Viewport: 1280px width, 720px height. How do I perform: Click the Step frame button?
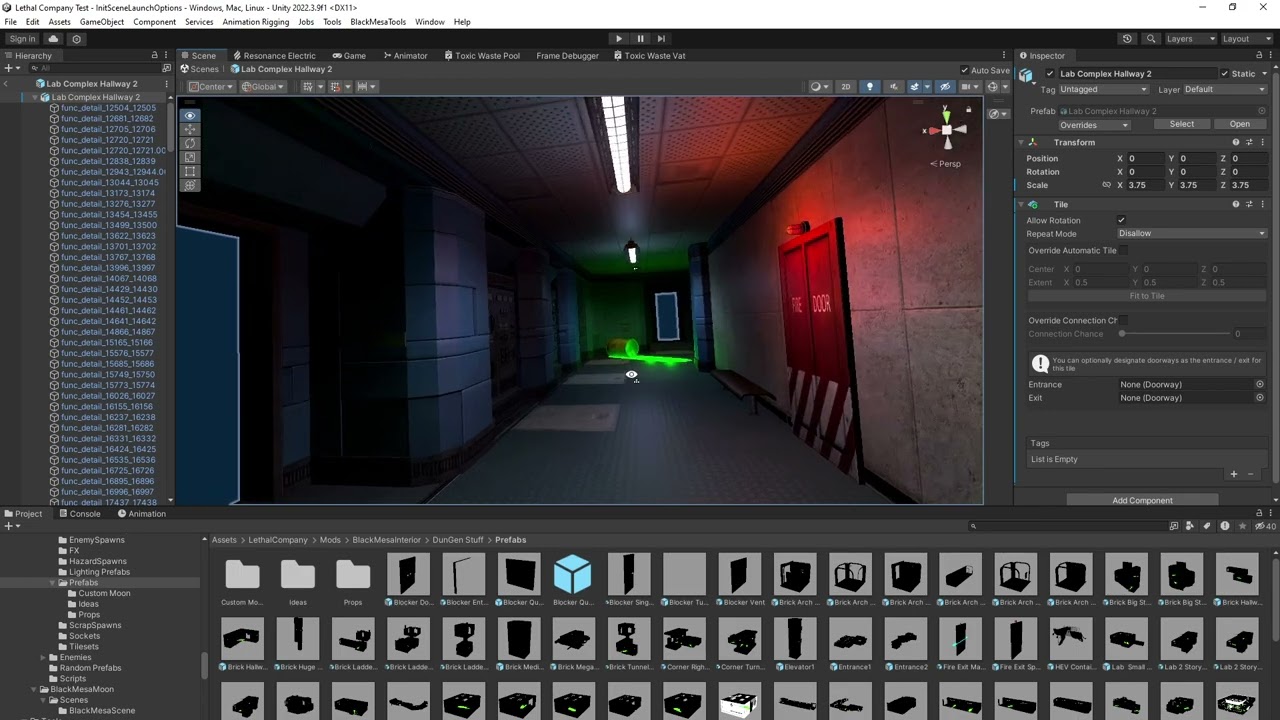click(661, 39)
